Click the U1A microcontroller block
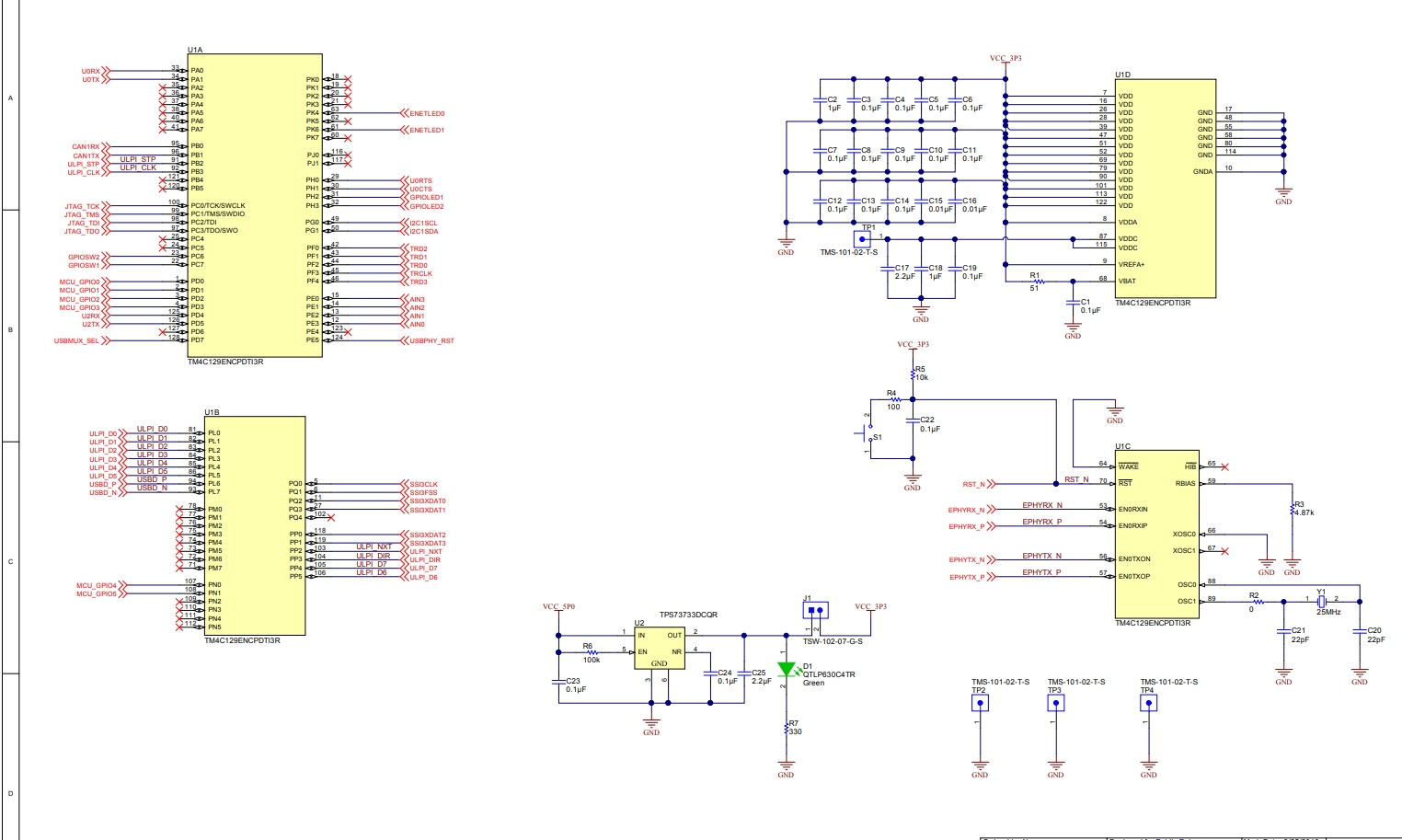1402x840 pixels. 255,205
